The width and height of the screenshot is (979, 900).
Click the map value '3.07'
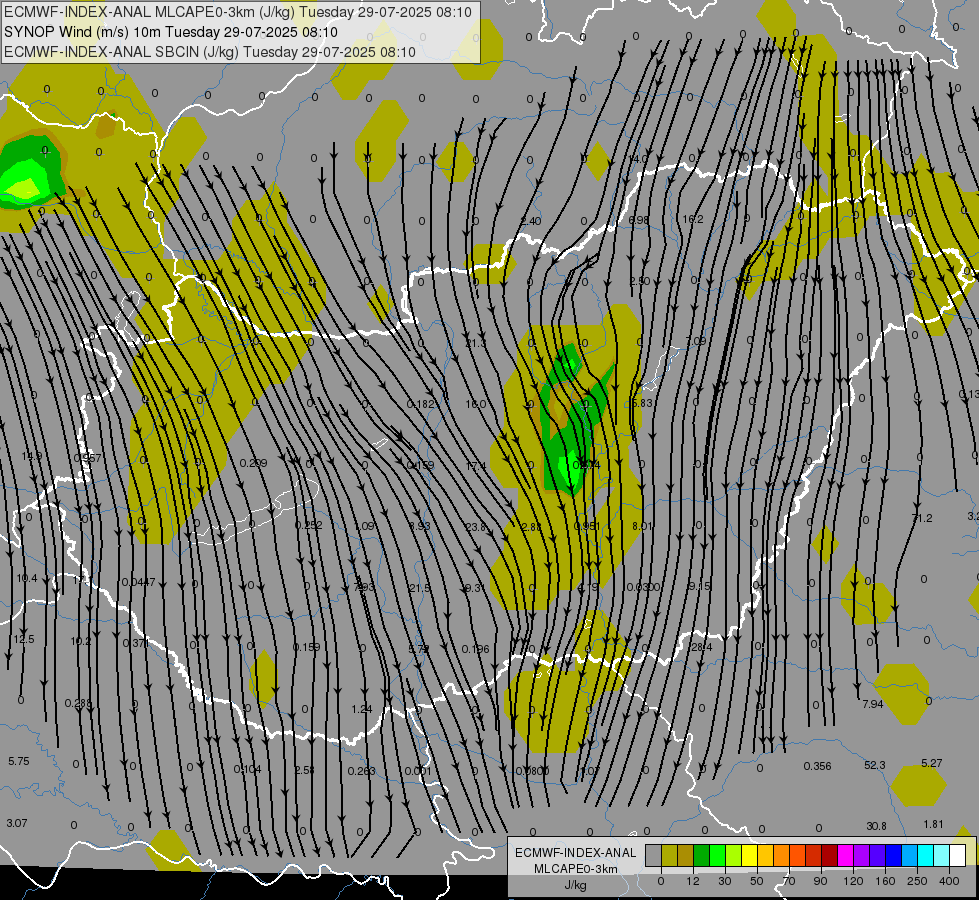(17, 823)
